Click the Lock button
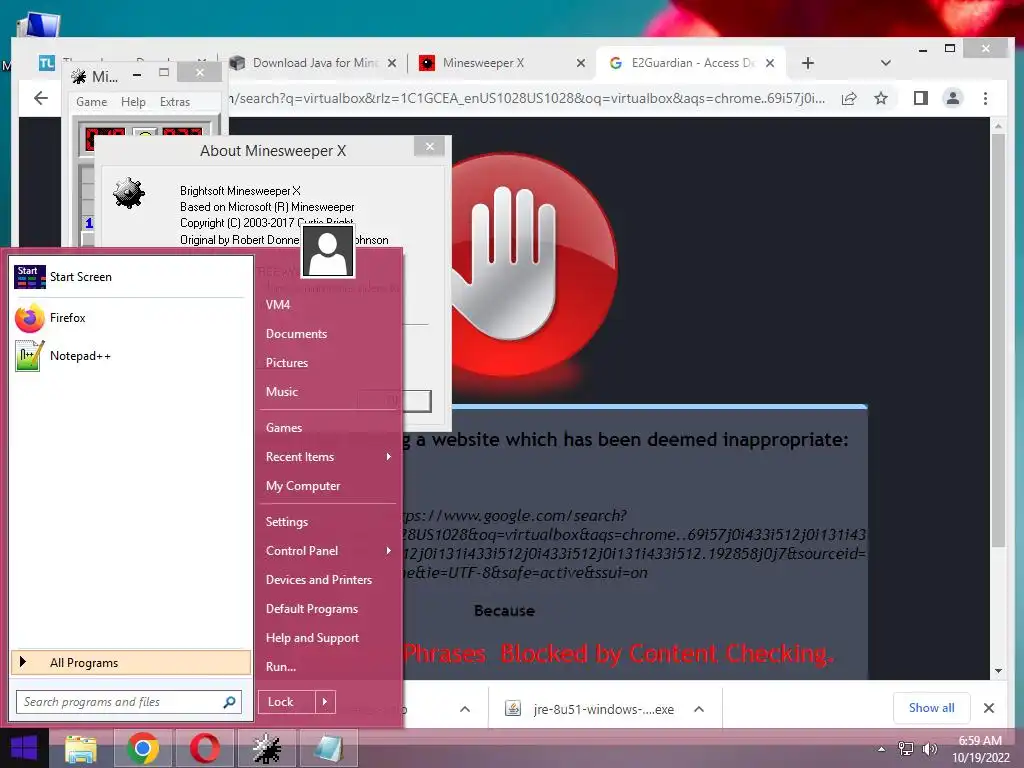Image resolution: width=1024 pixels, height=768 pixels. pos(287,702)
